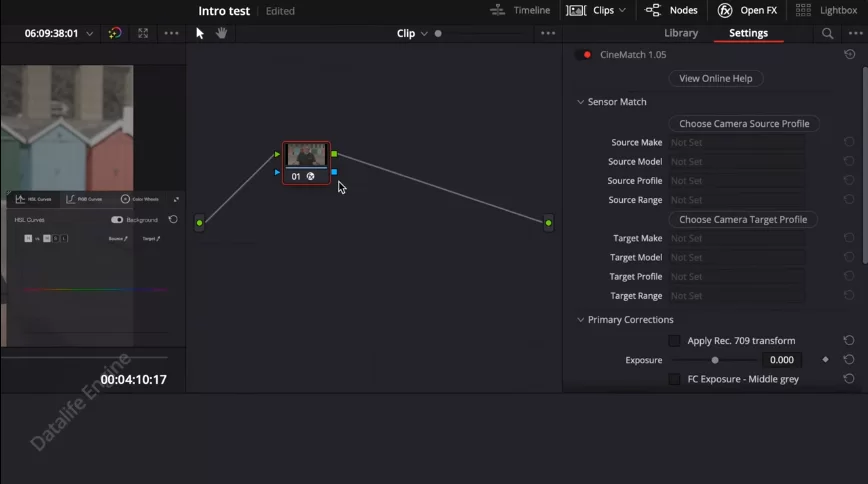The height and width of the screenshot is (484, 868).
Task: Open the node editor three-dot options menu
Action: pyautogui.click(x=547, y=33)
